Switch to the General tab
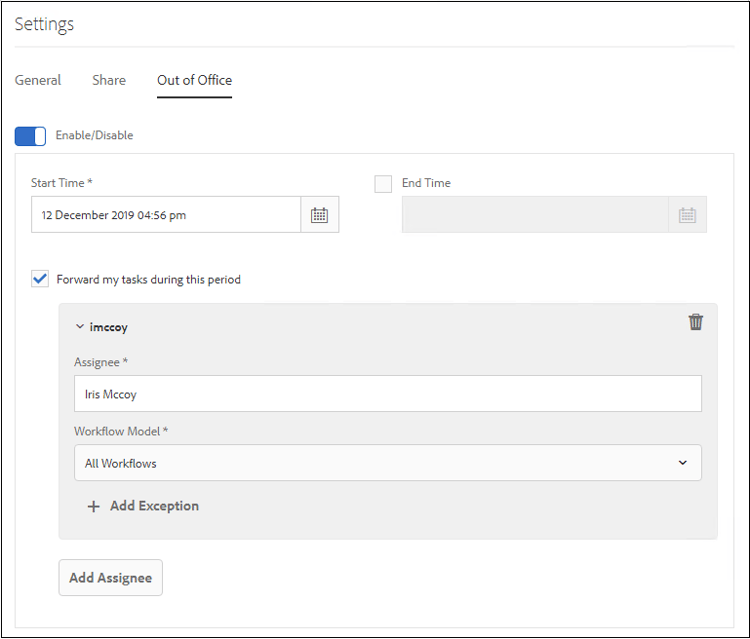750x639 pixels. pos(38,80)
